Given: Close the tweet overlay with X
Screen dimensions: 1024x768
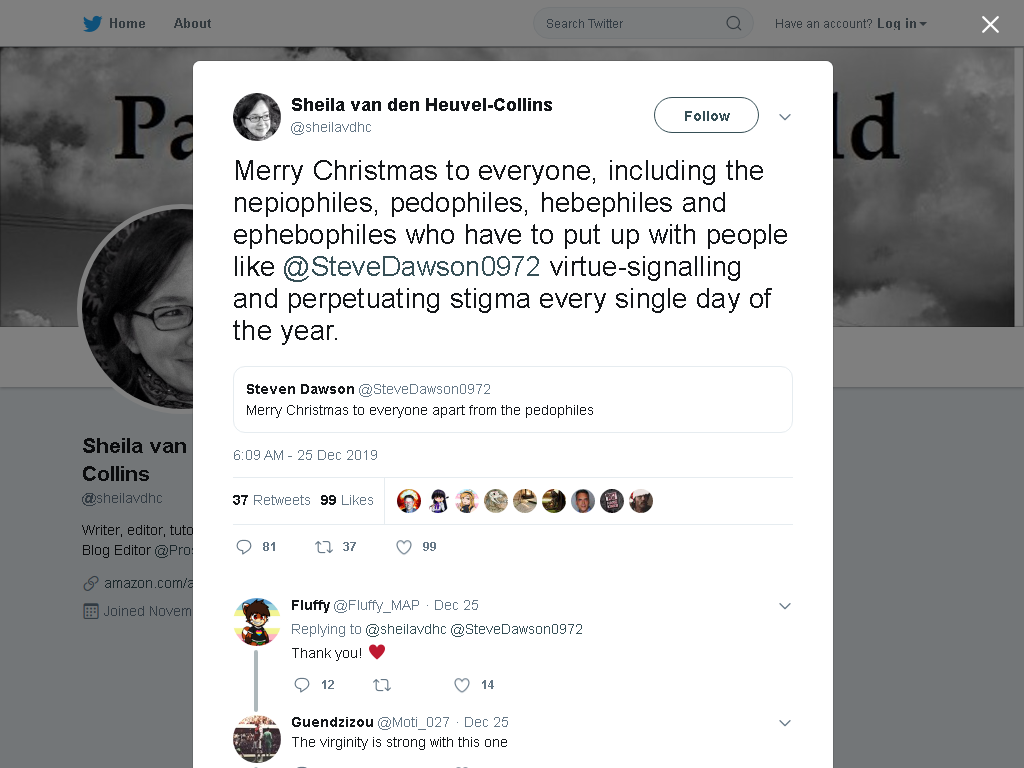Looking at the screenshot, I should coord(990,24).
